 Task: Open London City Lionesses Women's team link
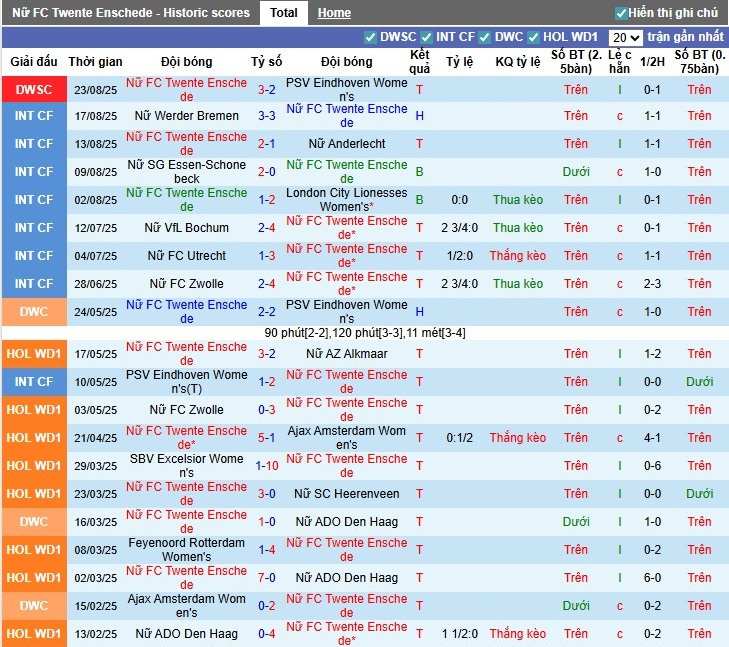point(347,199)
